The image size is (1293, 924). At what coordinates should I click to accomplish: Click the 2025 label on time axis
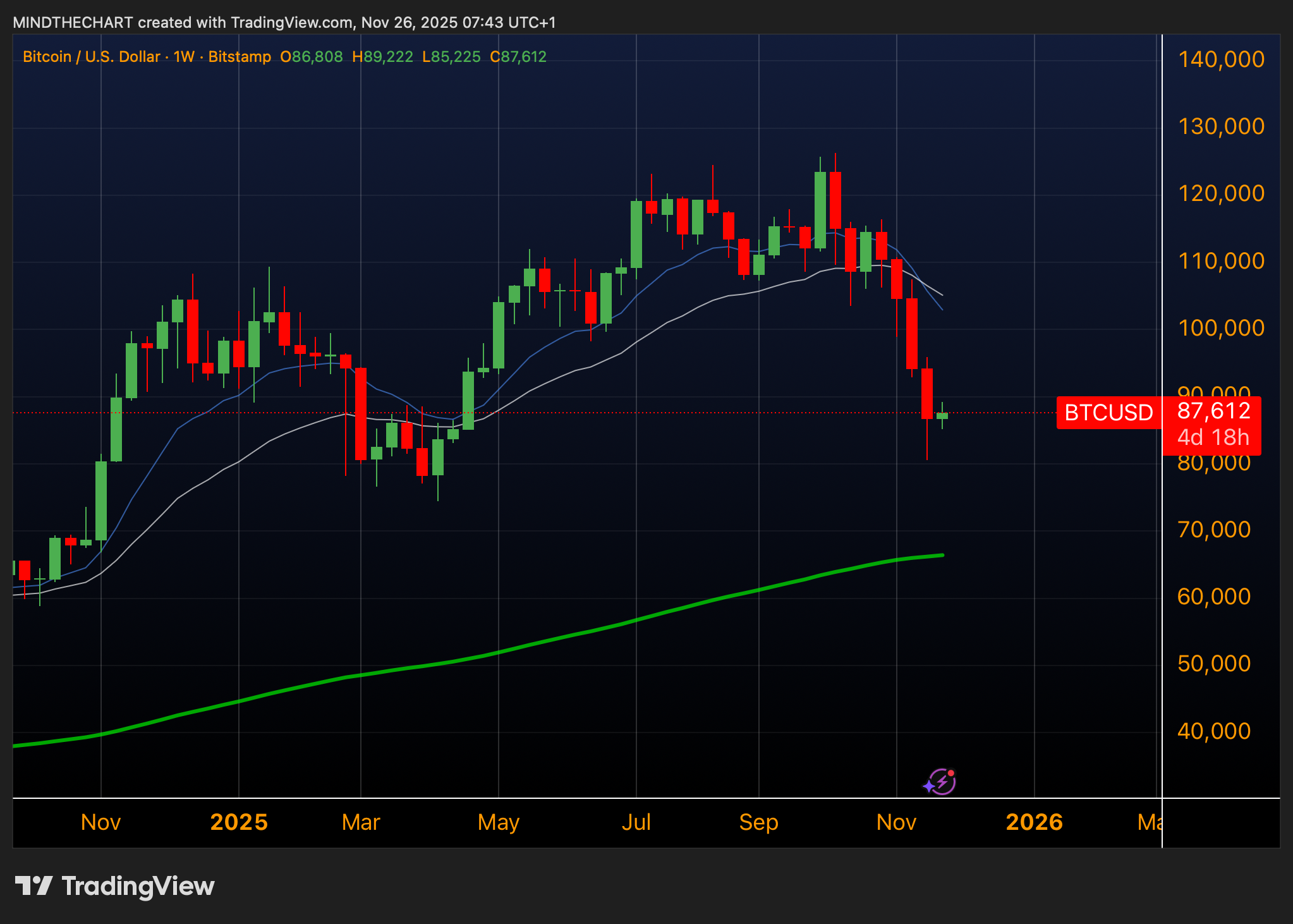(239, 822)
